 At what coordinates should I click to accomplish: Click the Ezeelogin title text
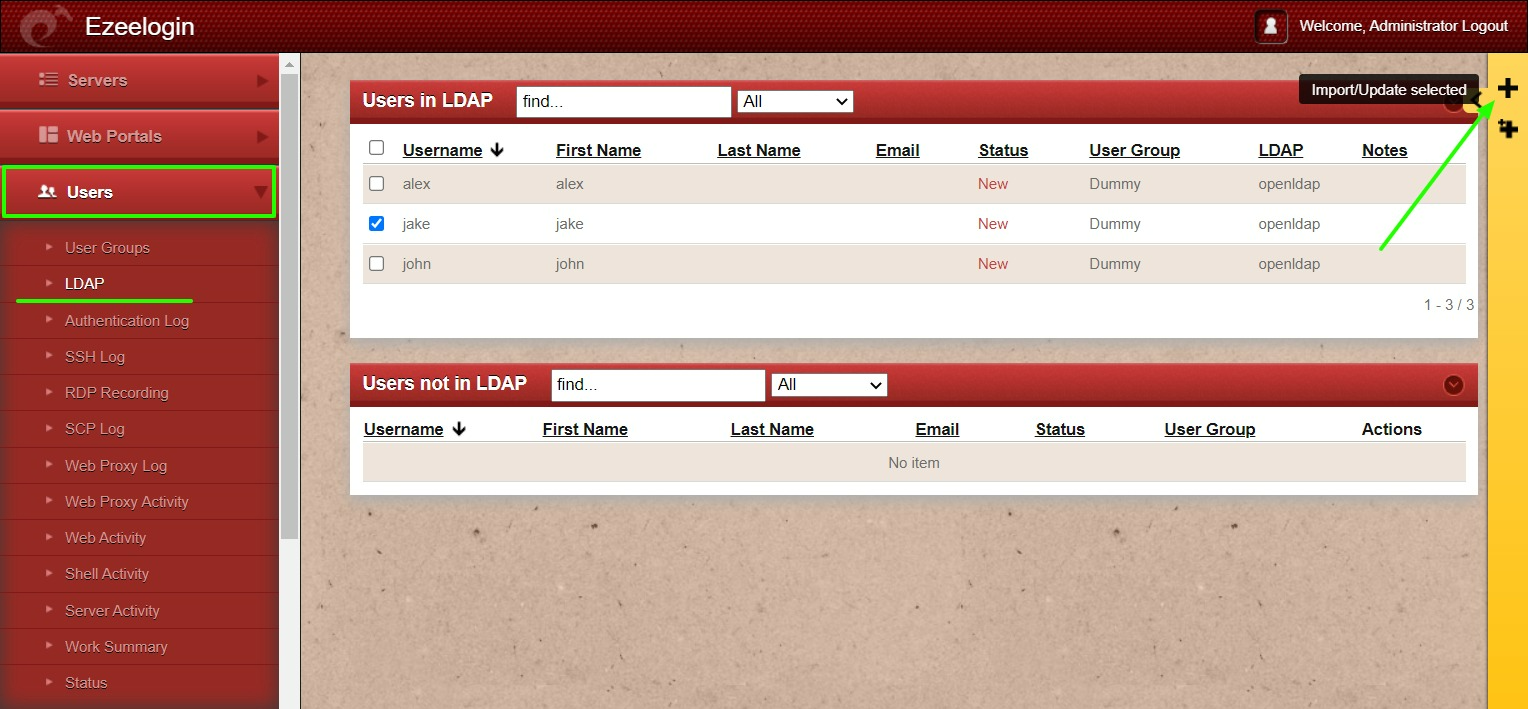pyautogui.click(x=140, y=27)
